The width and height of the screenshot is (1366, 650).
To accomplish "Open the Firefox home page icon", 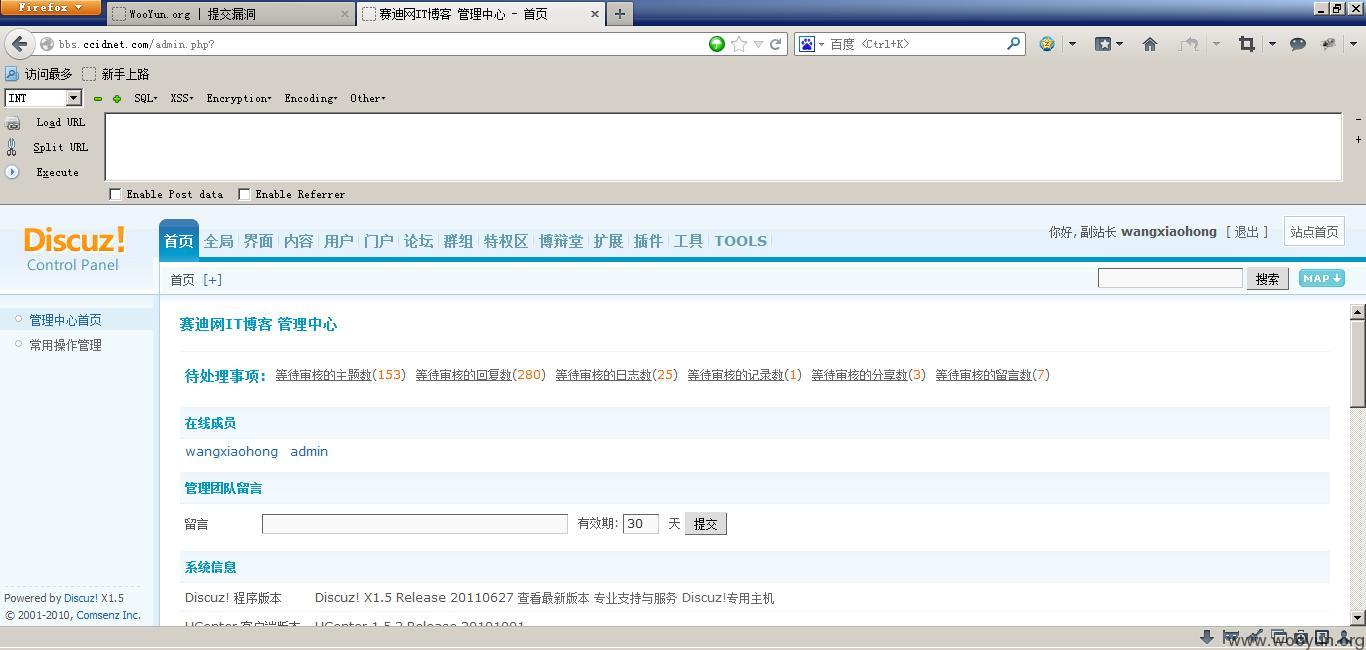I will [x=1150, y=44].
